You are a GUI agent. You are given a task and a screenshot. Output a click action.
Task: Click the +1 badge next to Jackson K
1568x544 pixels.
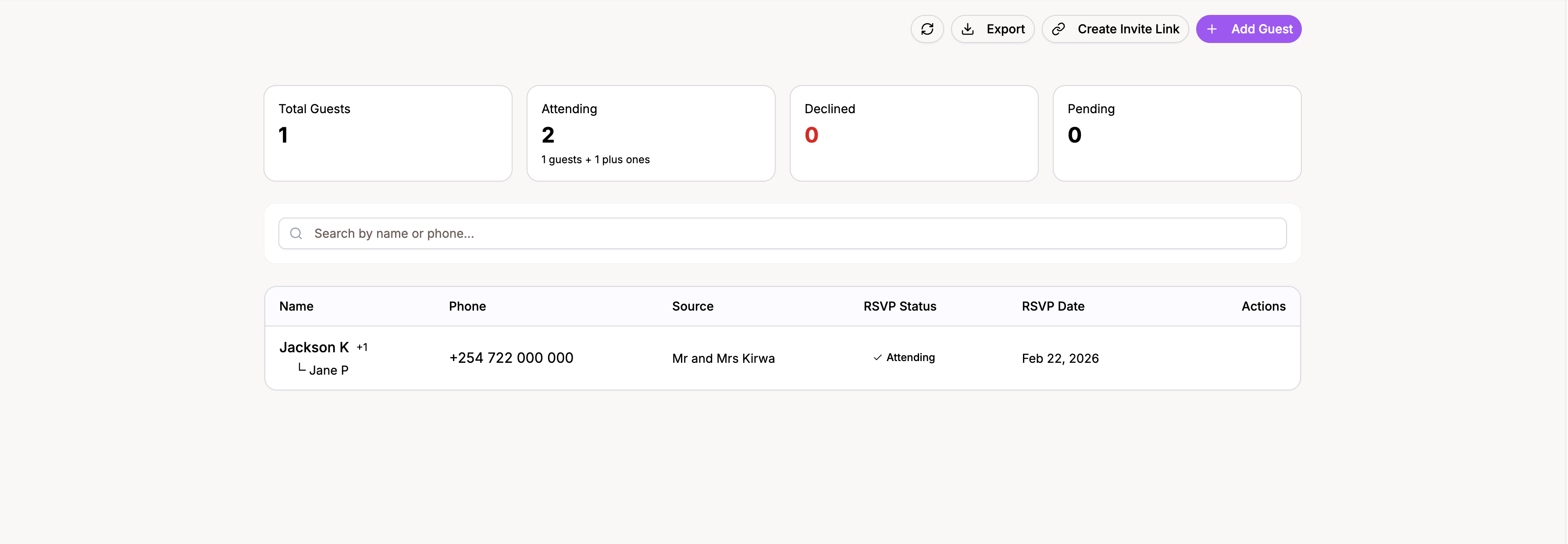[362, 347]
